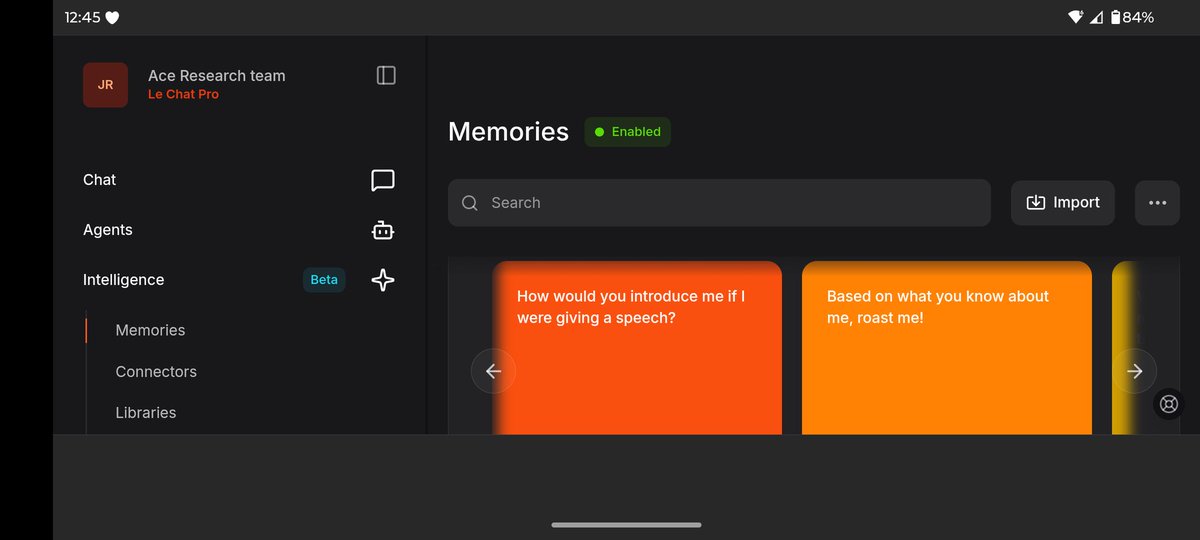Open the 'introduce me if I were giving a speech' card
This screenshot has height=540, width=1200.
click(637, 348)
